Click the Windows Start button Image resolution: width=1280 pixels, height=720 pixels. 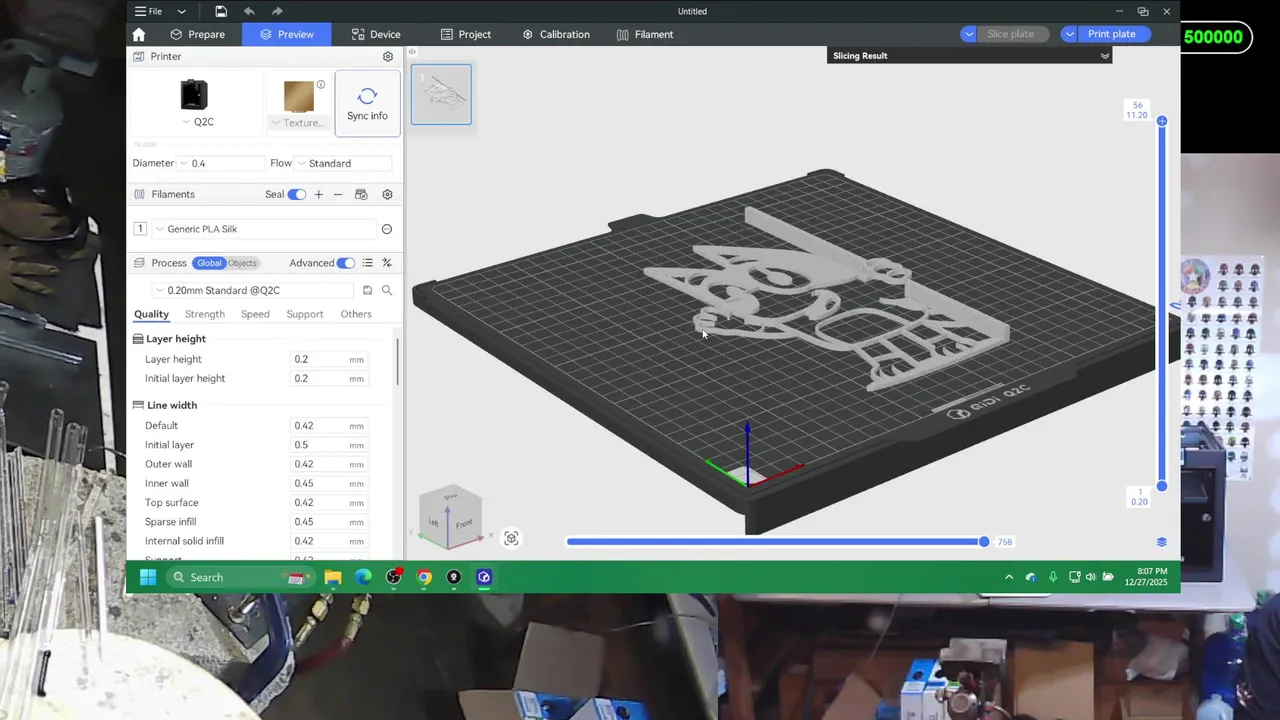[148, 577]
